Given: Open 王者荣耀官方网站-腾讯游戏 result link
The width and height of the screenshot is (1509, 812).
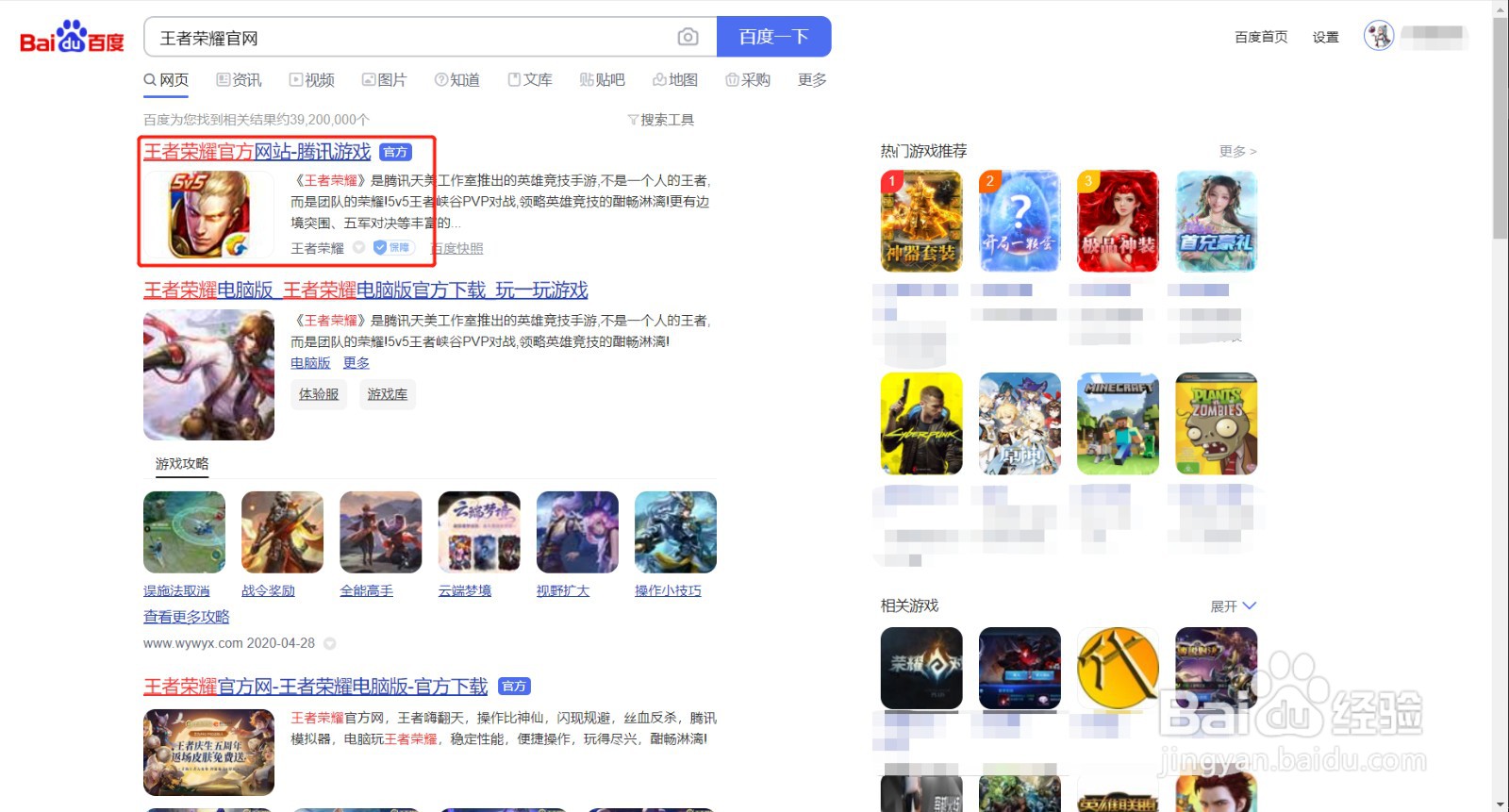Looking at the screenshot, I should click(x=257, y=152).
